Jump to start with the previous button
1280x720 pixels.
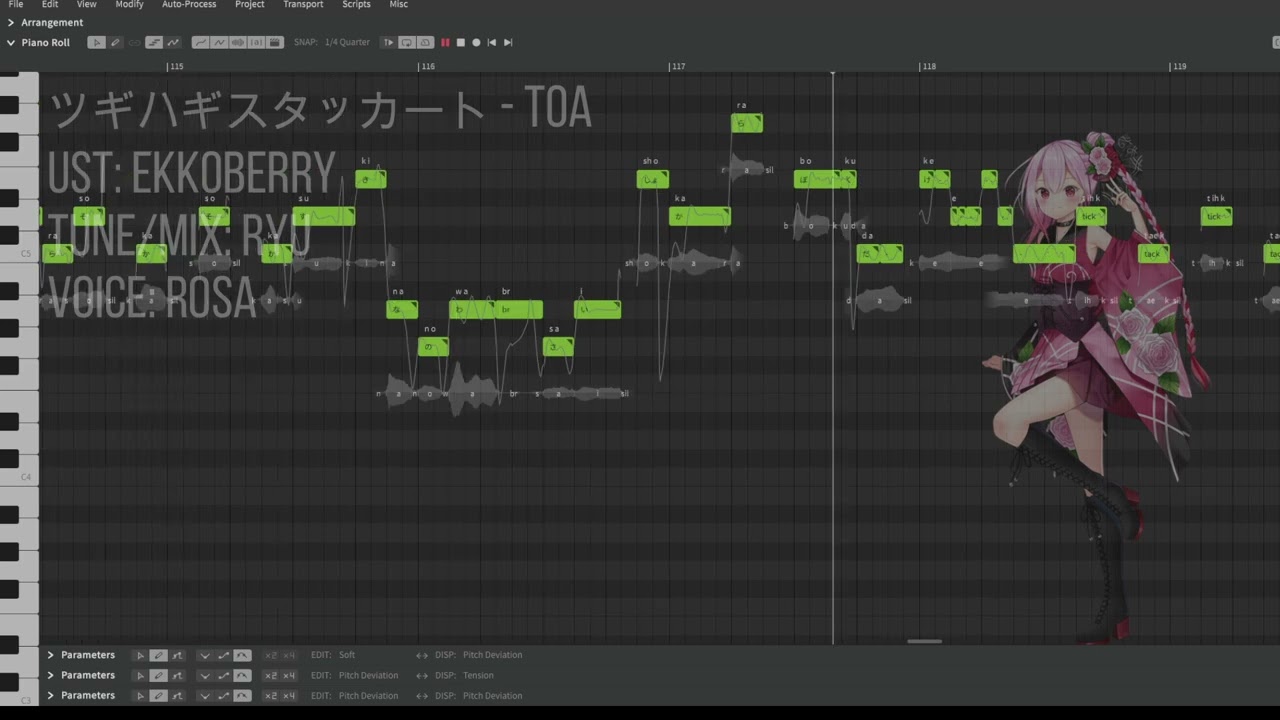point(491,42)
